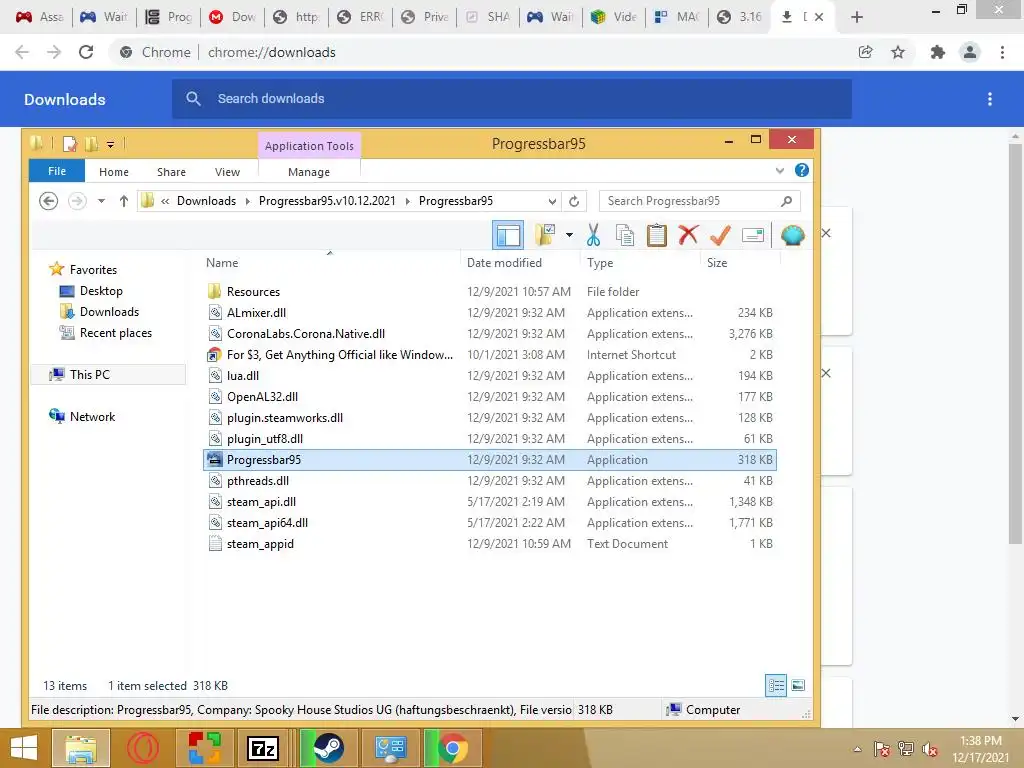Open the Windows Start button
The image size is (1024, 768).
point(24,748)
